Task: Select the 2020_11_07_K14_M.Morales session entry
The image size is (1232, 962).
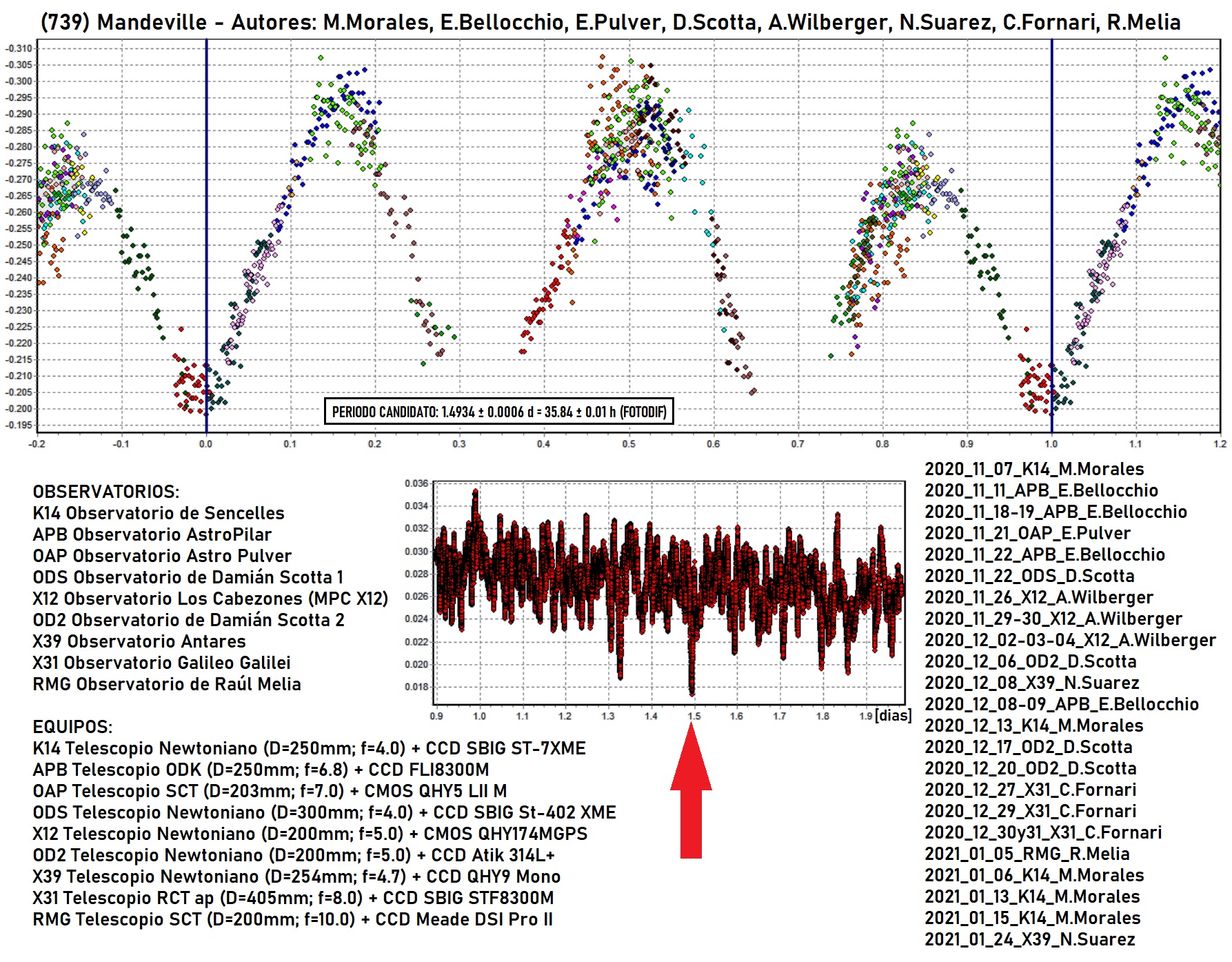Action: 1033,469
